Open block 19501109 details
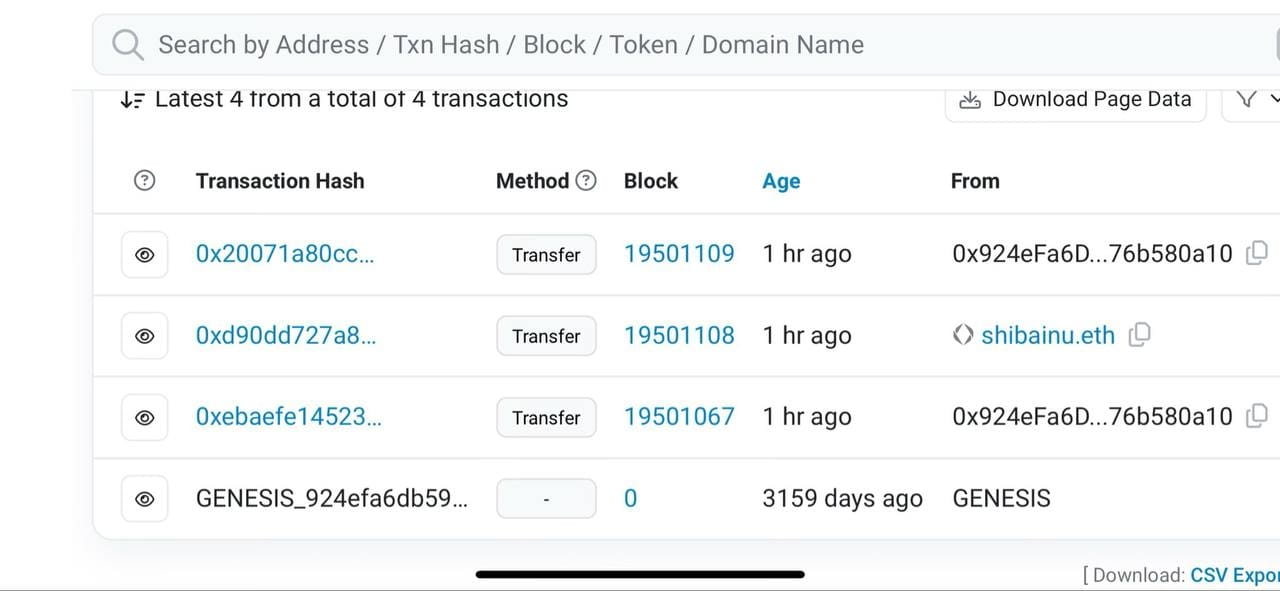This screenshot has height=591, width=1280. 679,254
